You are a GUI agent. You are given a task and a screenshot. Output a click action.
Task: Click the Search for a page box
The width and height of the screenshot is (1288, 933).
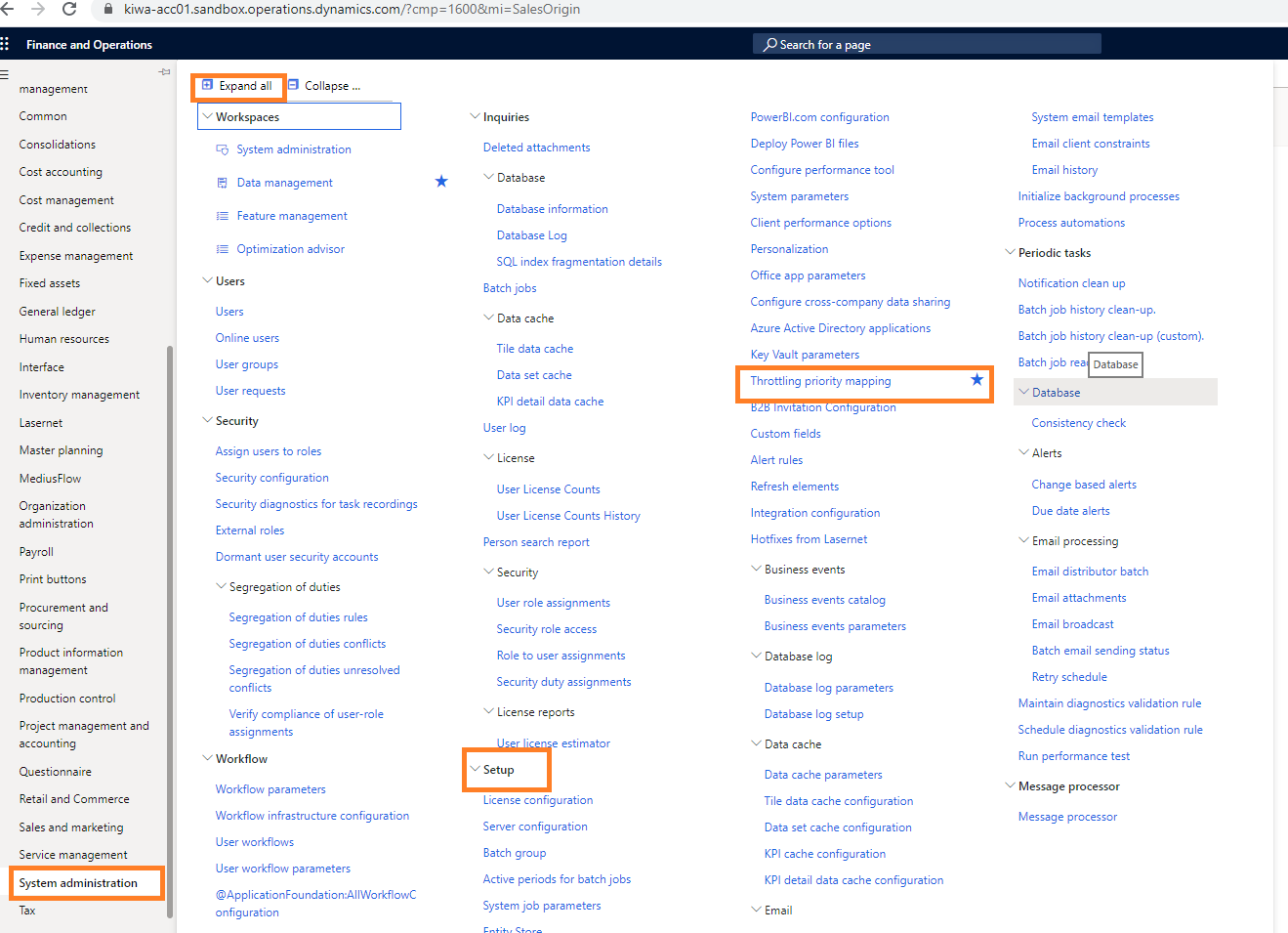[x=926, y=44]
